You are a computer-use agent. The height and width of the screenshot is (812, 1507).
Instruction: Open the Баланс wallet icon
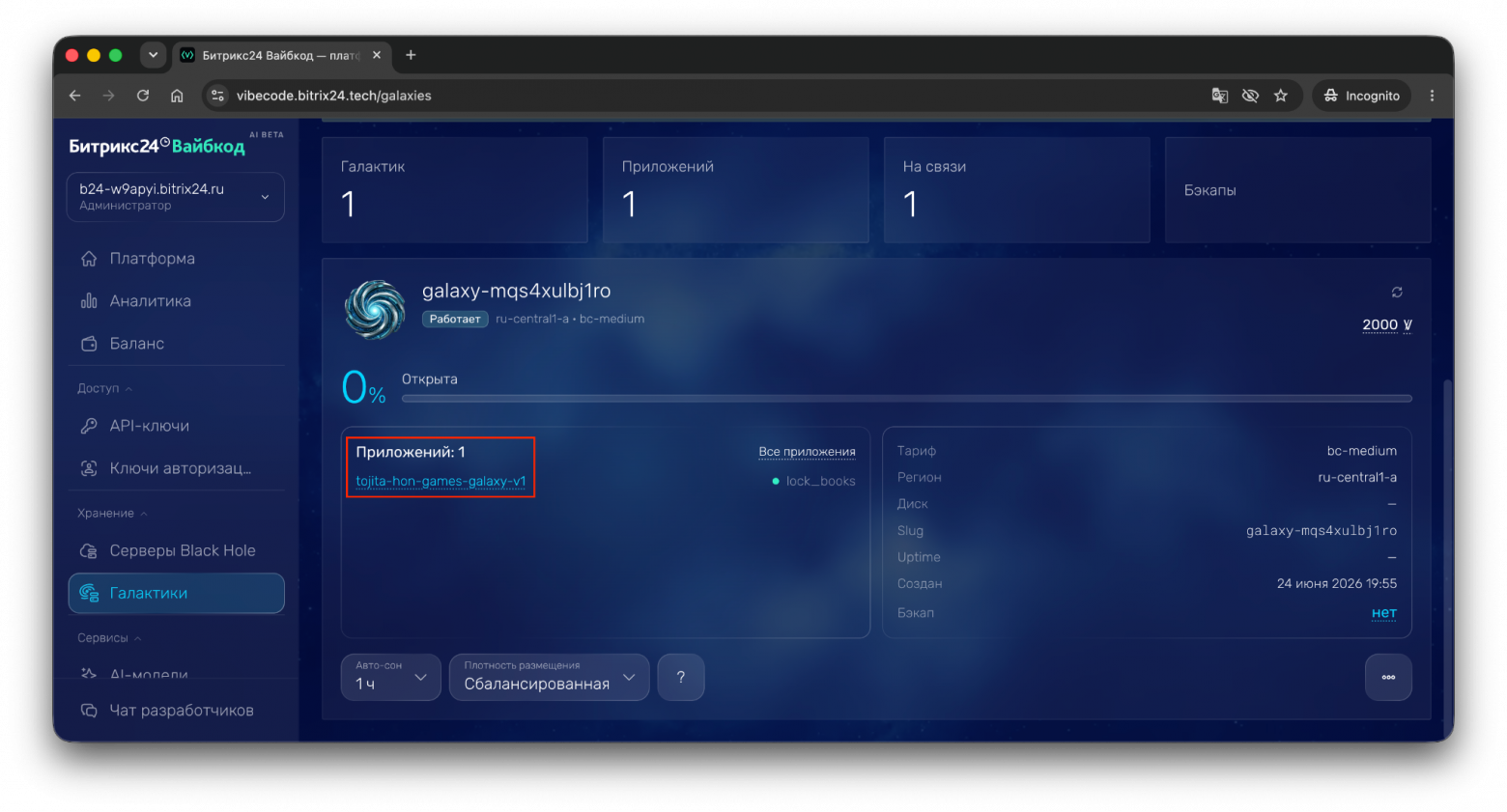[x=89, y=344]
